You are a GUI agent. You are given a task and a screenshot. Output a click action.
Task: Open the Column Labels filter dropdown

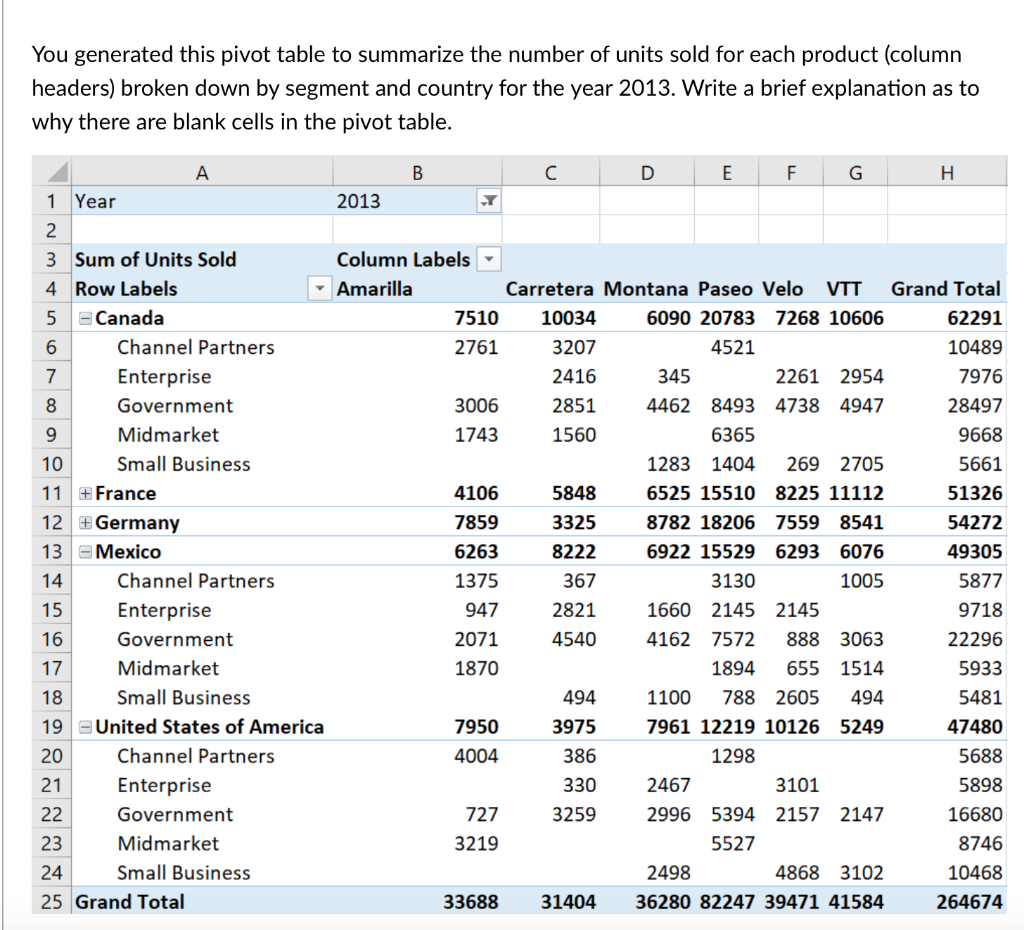[488, 259]
